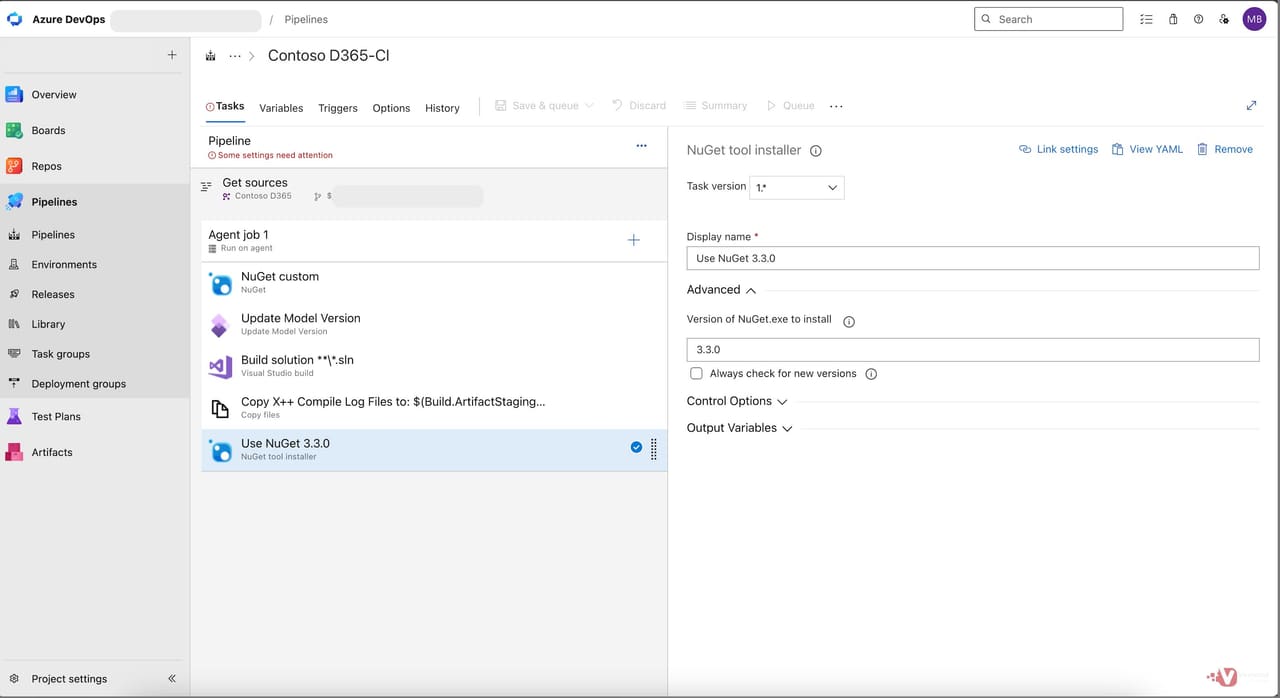Open the toolbar more actions ellipsis
Screen dimensions: 1280x698
point(836,106)
